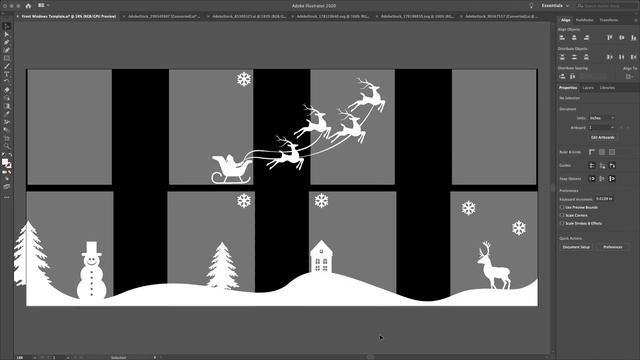640x360 pixels.
Task: Click the Edit Artboards button
Action: click(x=602, y=138)
